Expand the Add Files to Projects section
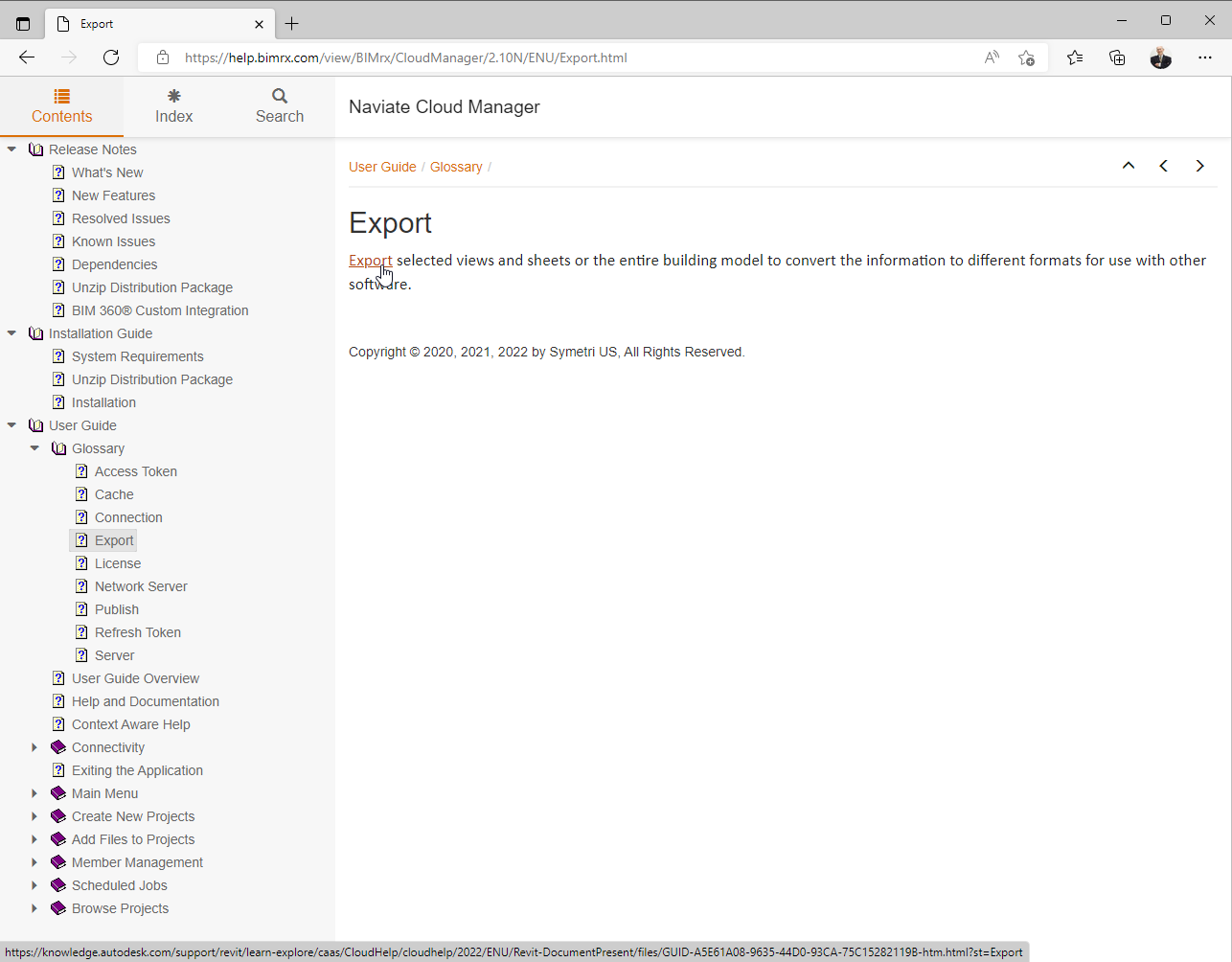Screen dimensions: 1232x962 click(34, 839)
